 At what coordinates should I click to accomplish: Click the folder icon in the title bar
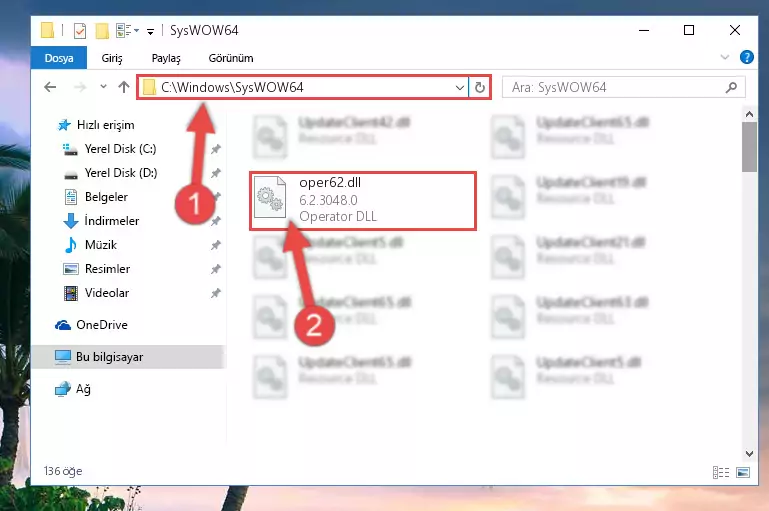[x=48, y=30]
